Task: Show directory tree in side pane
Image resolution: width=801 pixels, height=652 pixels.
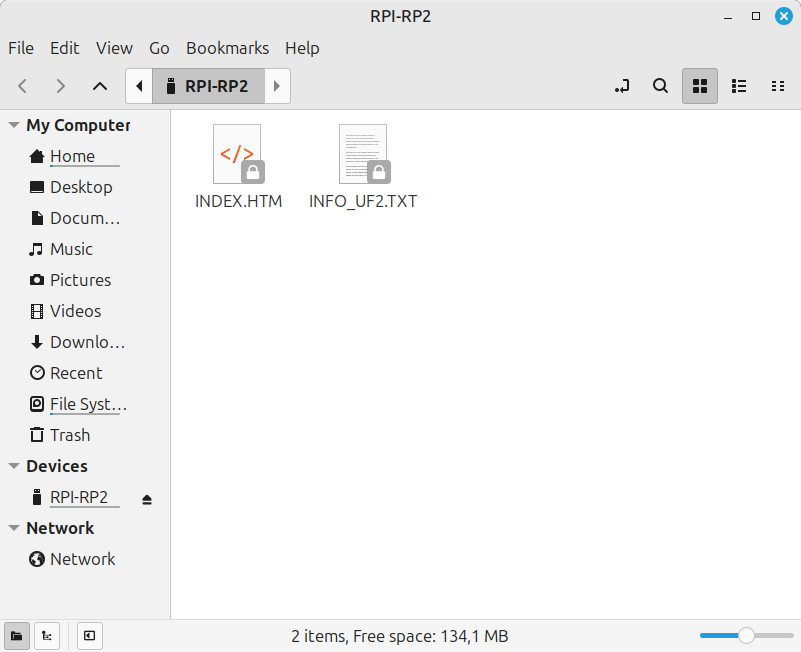Action: click(x=46, y=636)
